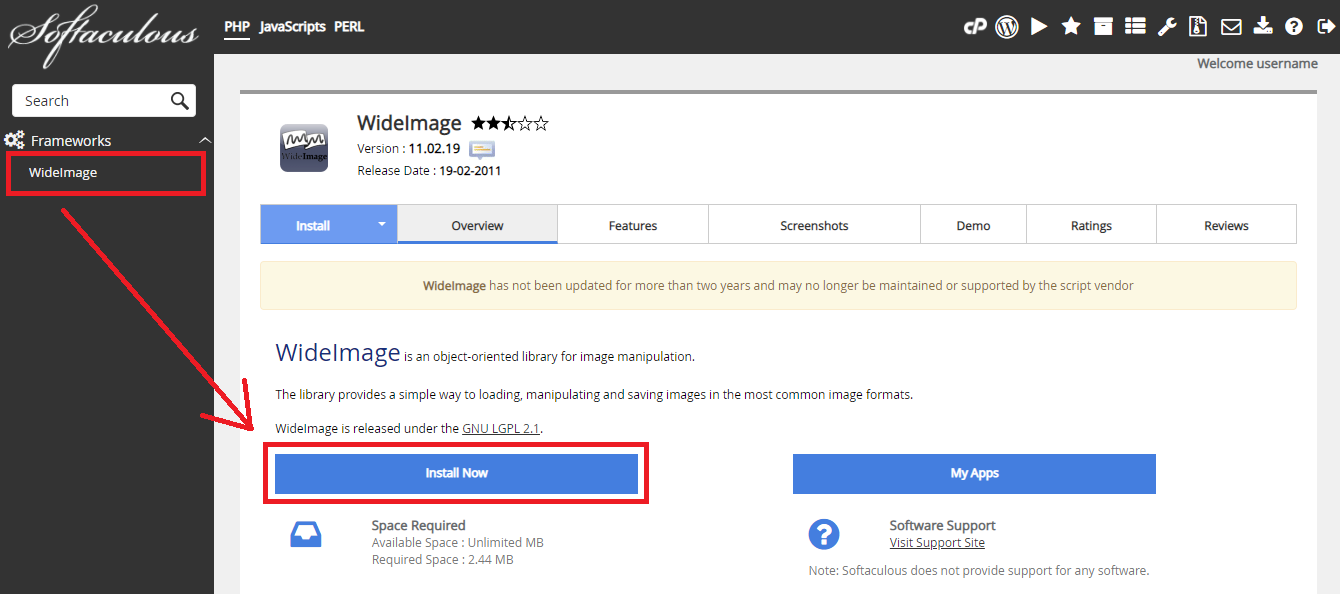The width and height of the screenshot is (1340, 594).
Task: Open the Install button dropdown arrow
Action: [383, 224]
